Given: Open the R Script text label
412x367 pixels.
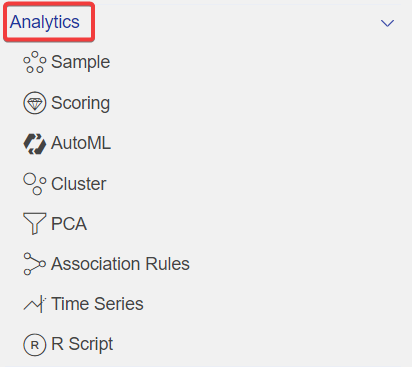Looking at the screenshot, I should 82,344.
